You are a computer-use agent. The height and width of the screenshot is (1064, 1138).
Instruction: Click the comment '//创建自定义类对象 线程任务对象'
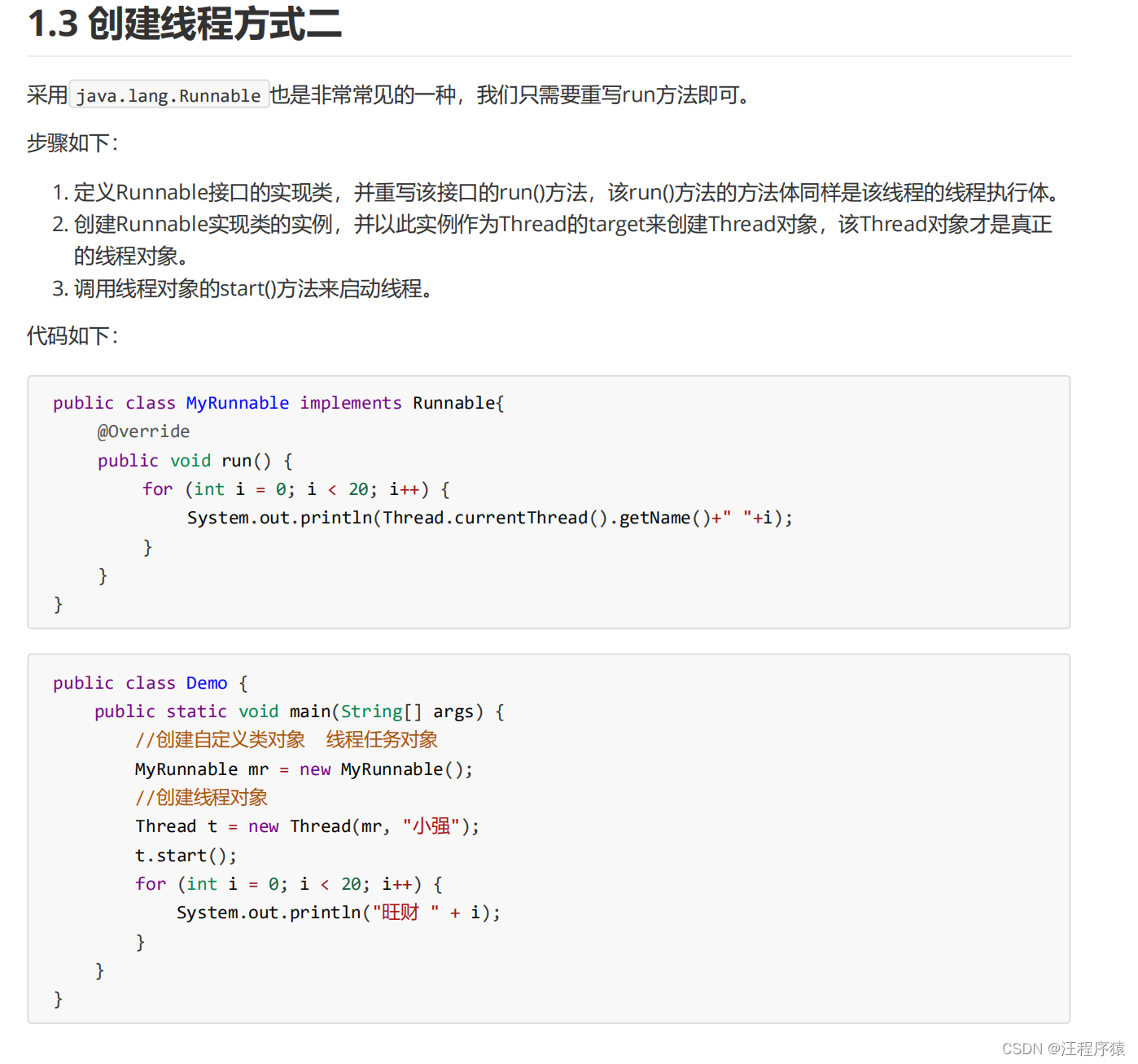click(287, 740)
